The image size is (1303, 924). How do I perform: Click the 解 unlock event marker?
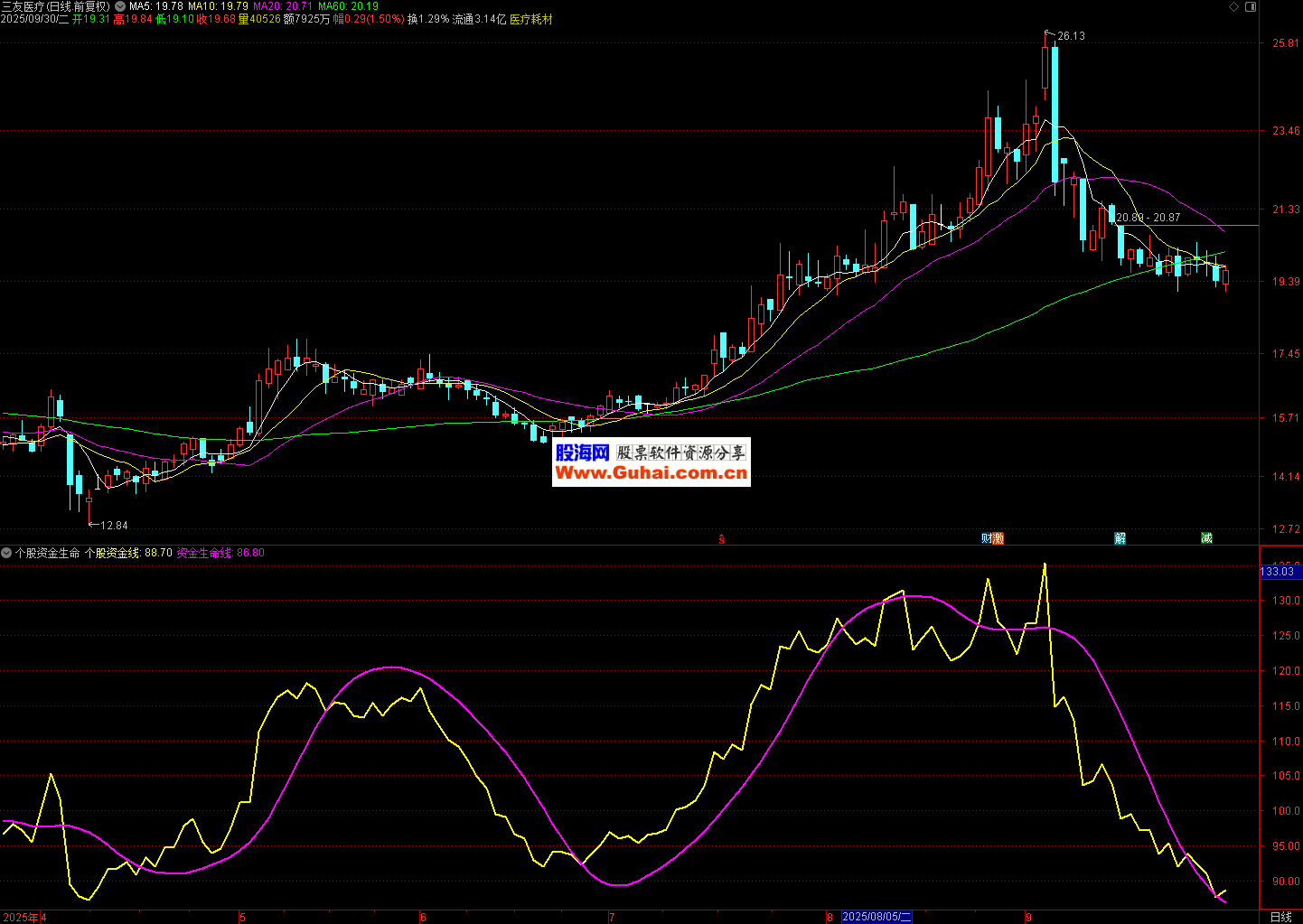(1120, 538)
